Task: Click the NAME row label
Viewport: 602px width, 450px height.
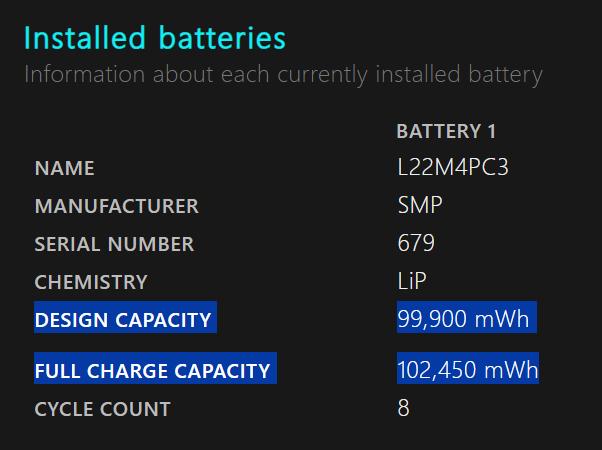Action: click(x=65, y=169)
